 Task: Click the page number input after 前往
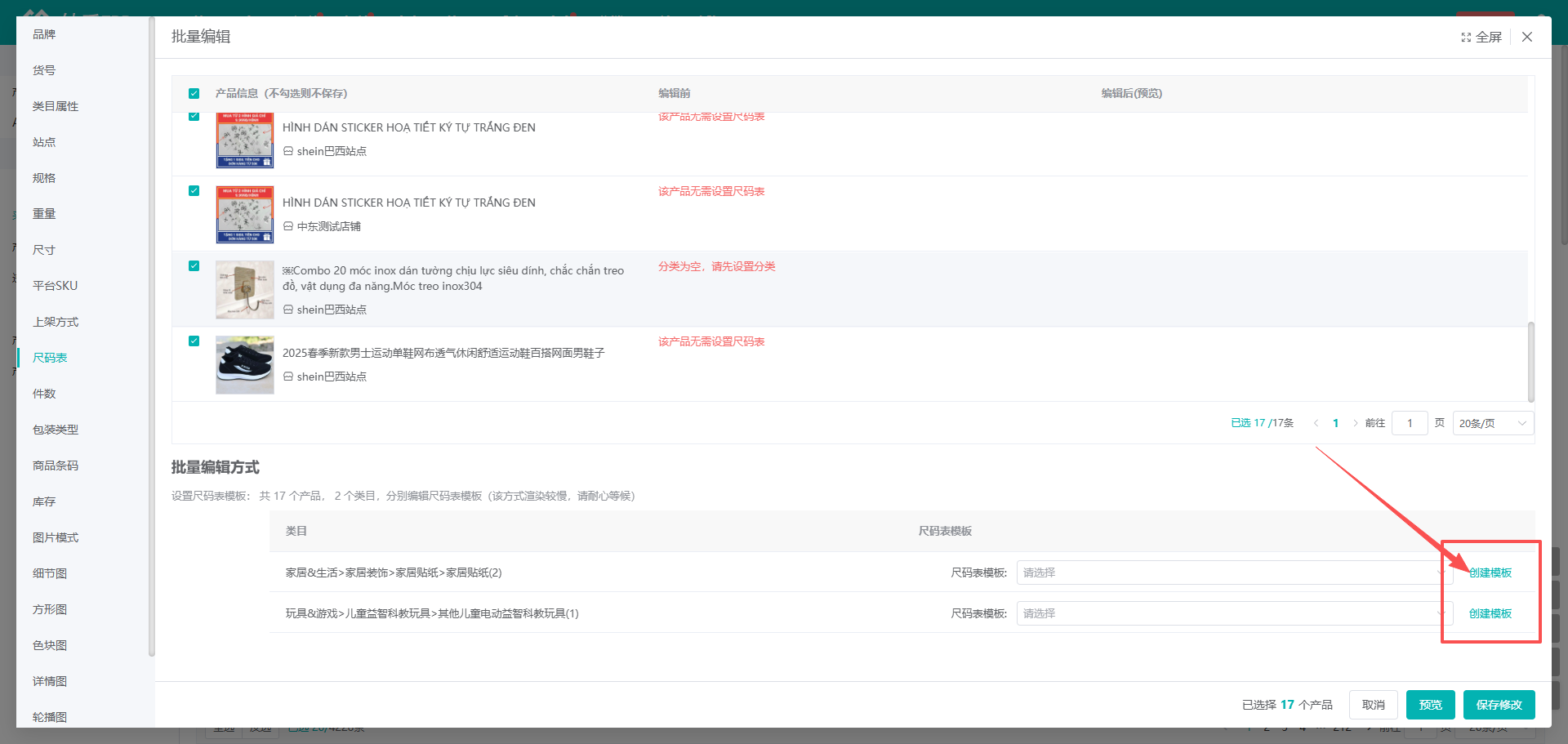point(1410,423)
